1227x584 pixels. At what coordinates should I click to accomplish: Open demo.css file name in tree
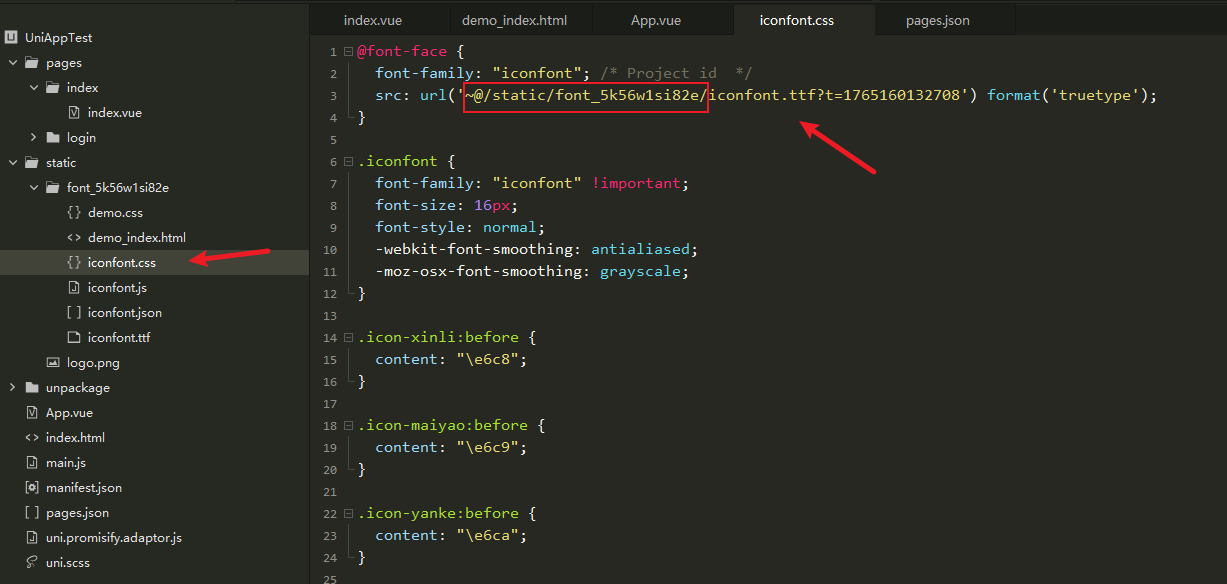pos(115,212)
